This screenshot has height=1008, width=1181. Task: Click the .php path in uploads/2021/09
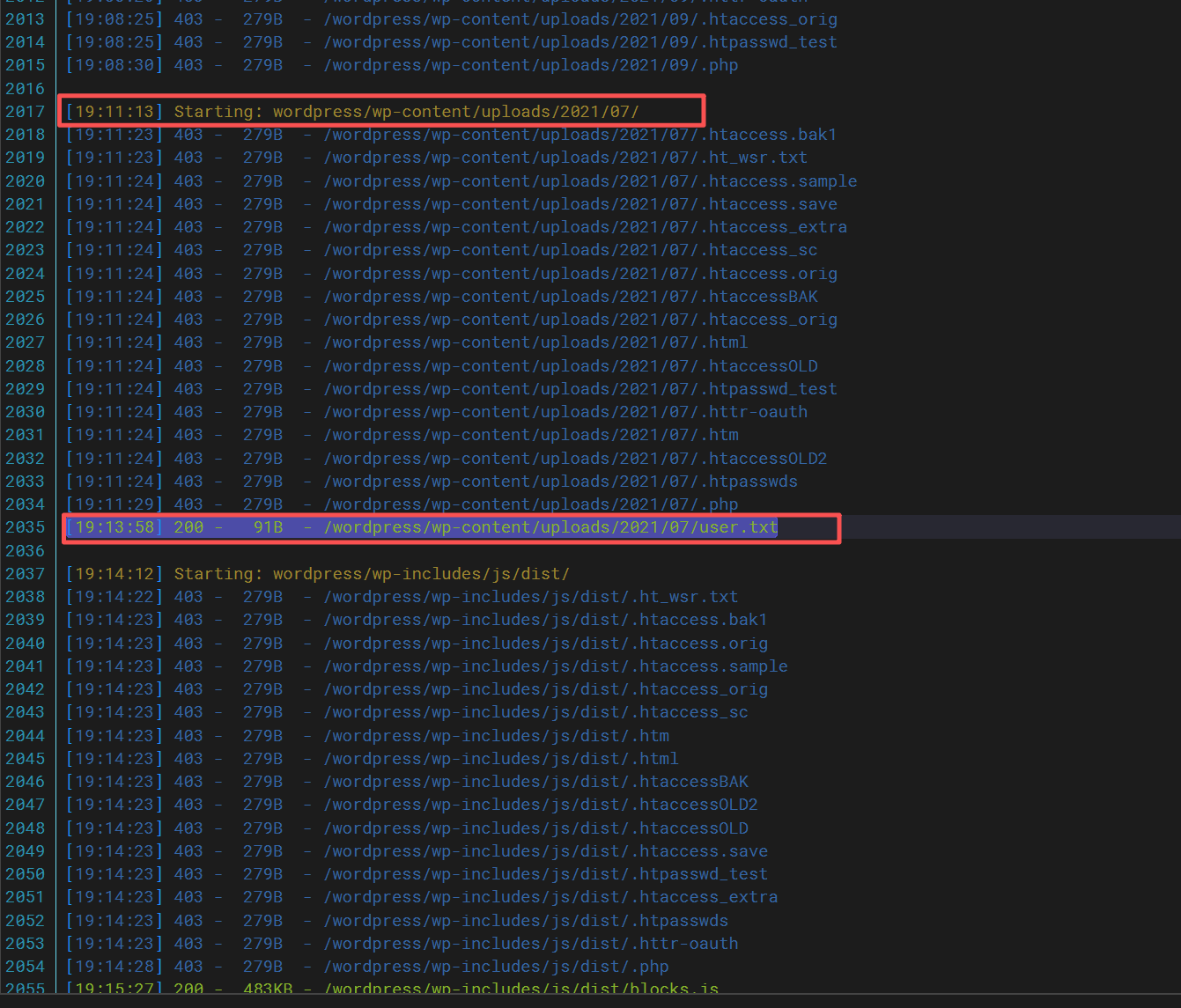530,65
